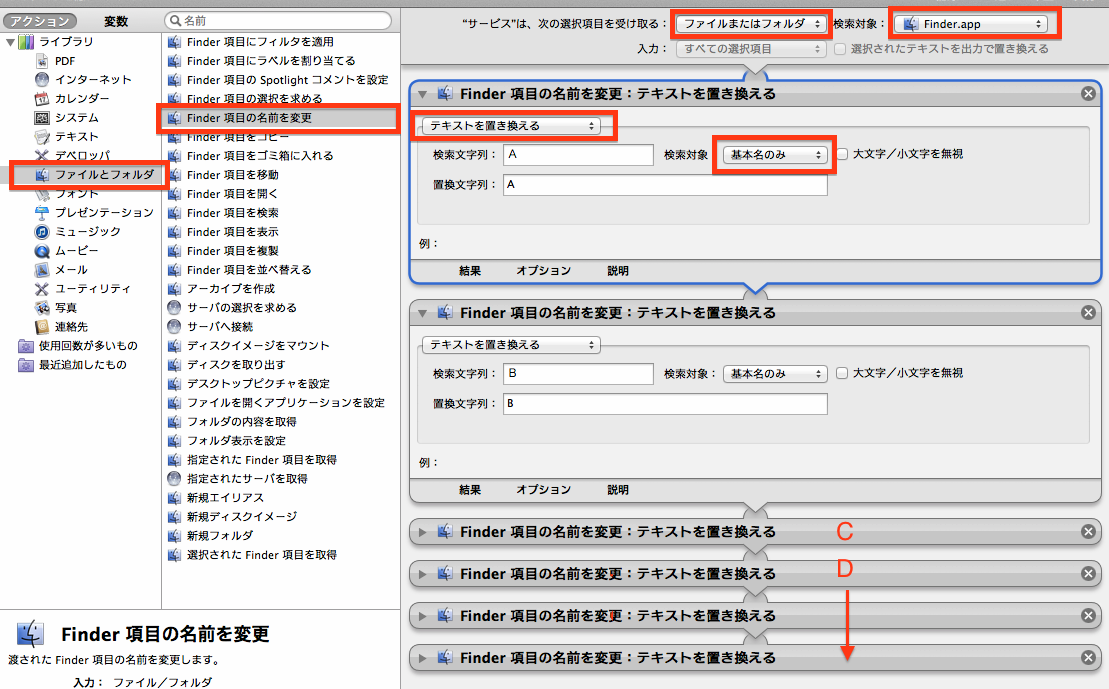Viewport: 1109px width, 689px height.
Task: Click the インターネット globe icon
Action: [42, 79]
